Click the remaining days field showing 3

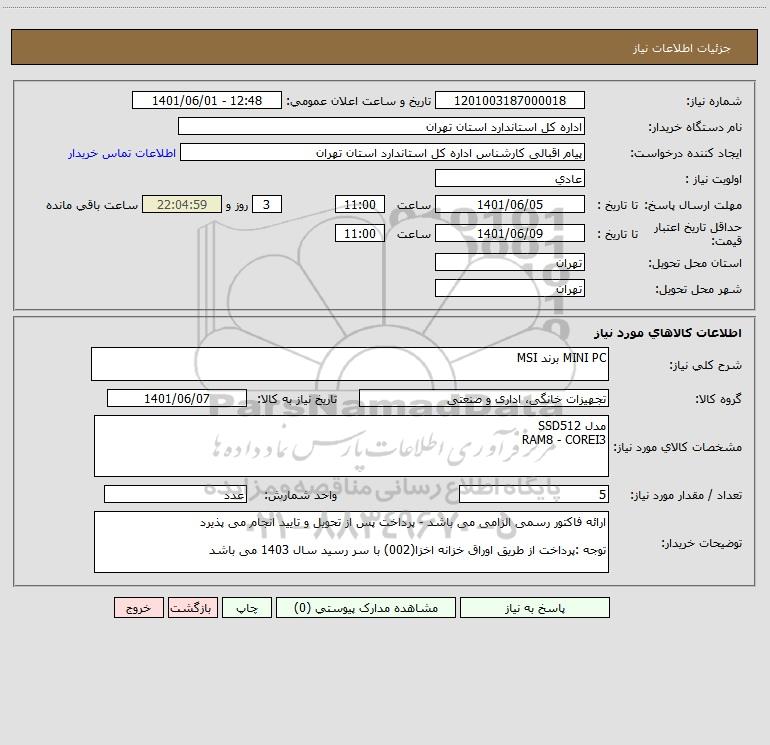[x=267, y=205]
